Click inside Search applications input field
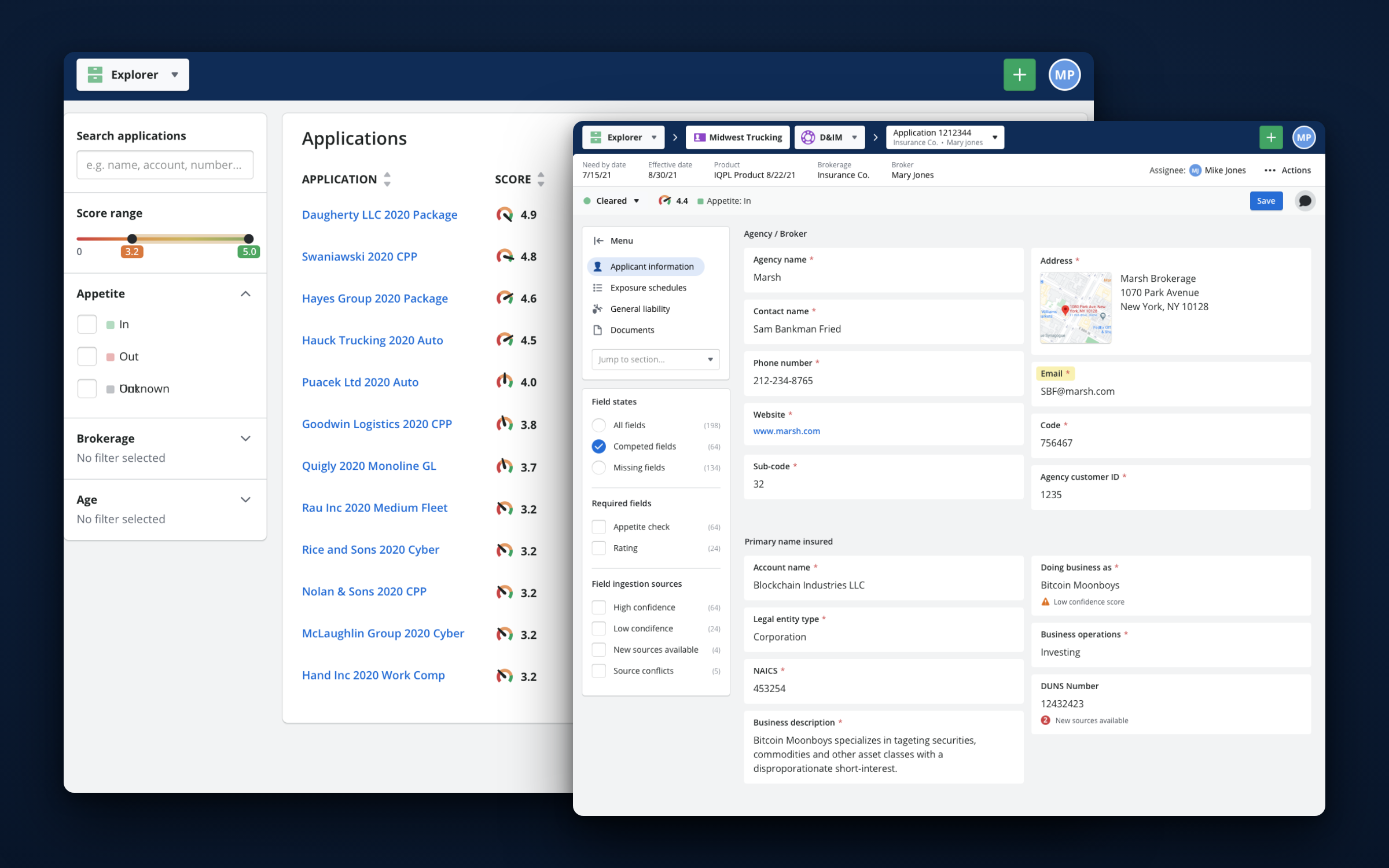Image resolution: width=1389 pixels, height=868 pixels. 165,165
